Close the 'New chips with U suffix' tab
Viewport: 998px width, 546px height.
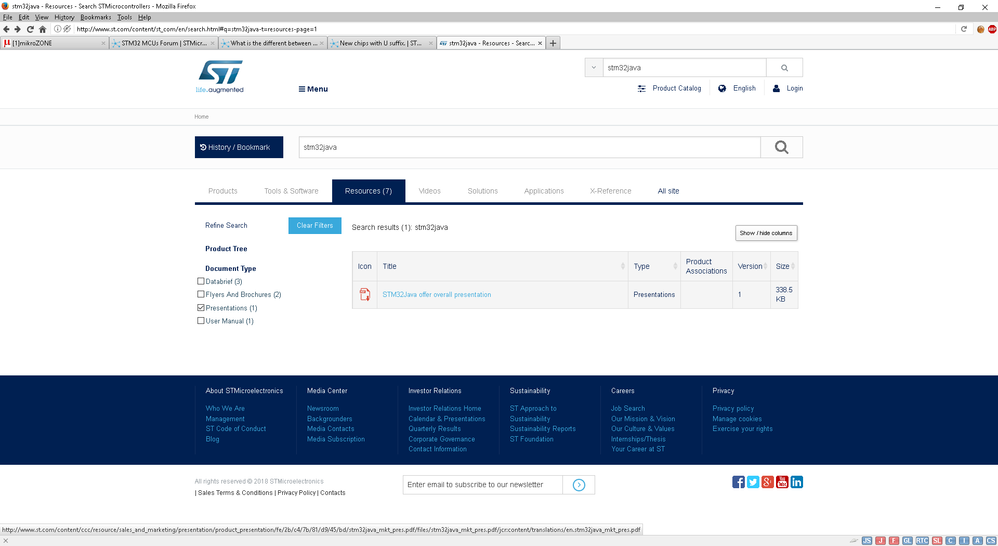tap(431, 43)
